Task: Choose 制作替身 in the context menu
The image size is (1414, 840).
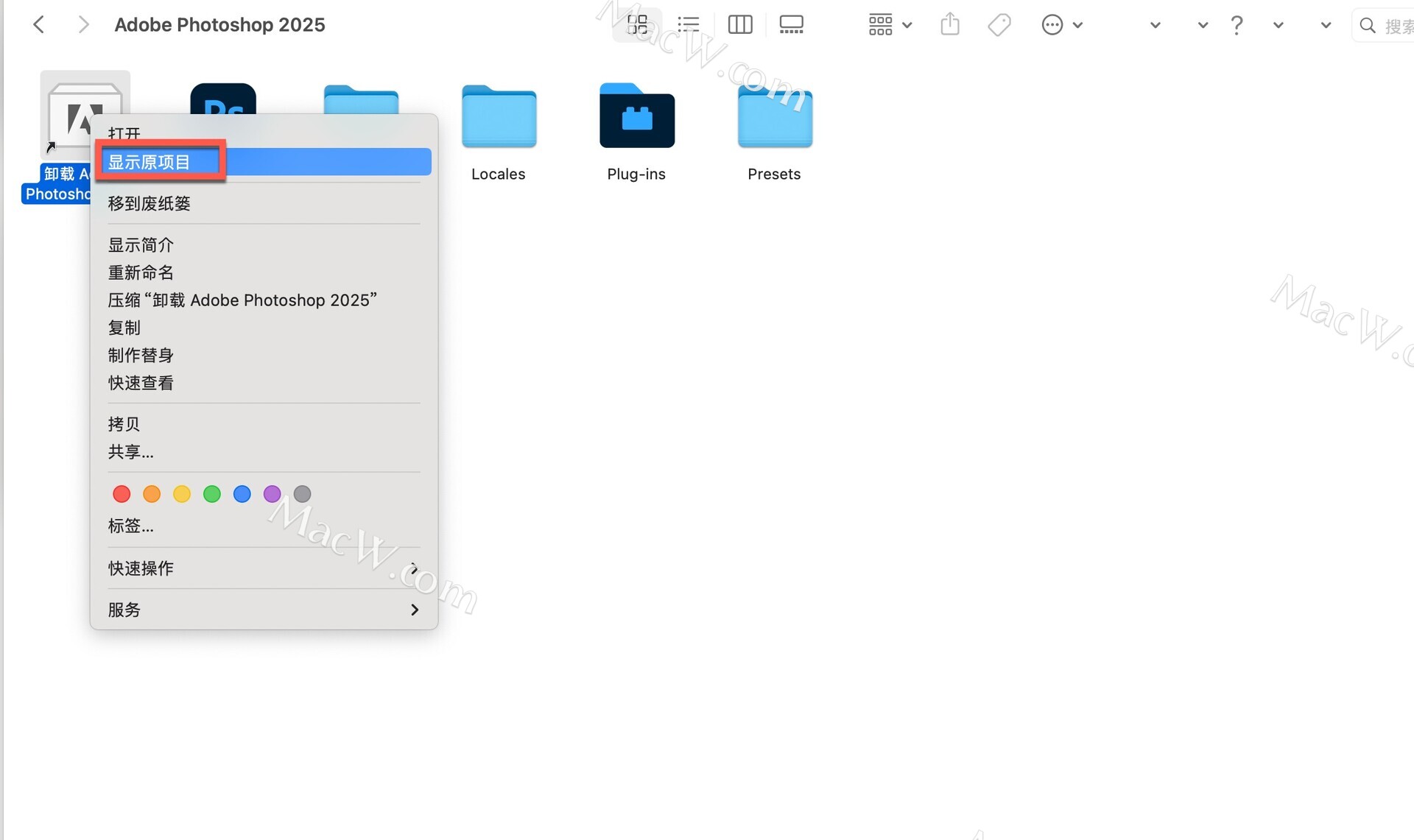Action: point(264,355)
